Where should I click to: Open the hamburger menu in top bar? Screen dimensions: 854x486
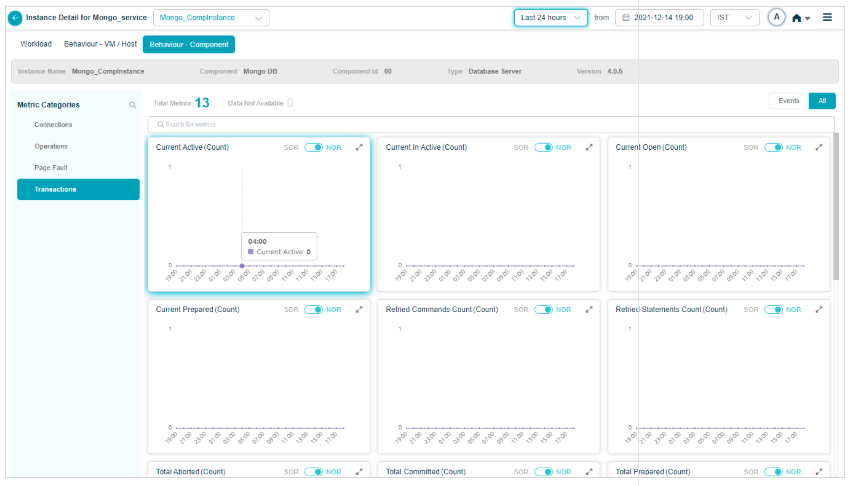pos(827,18)
